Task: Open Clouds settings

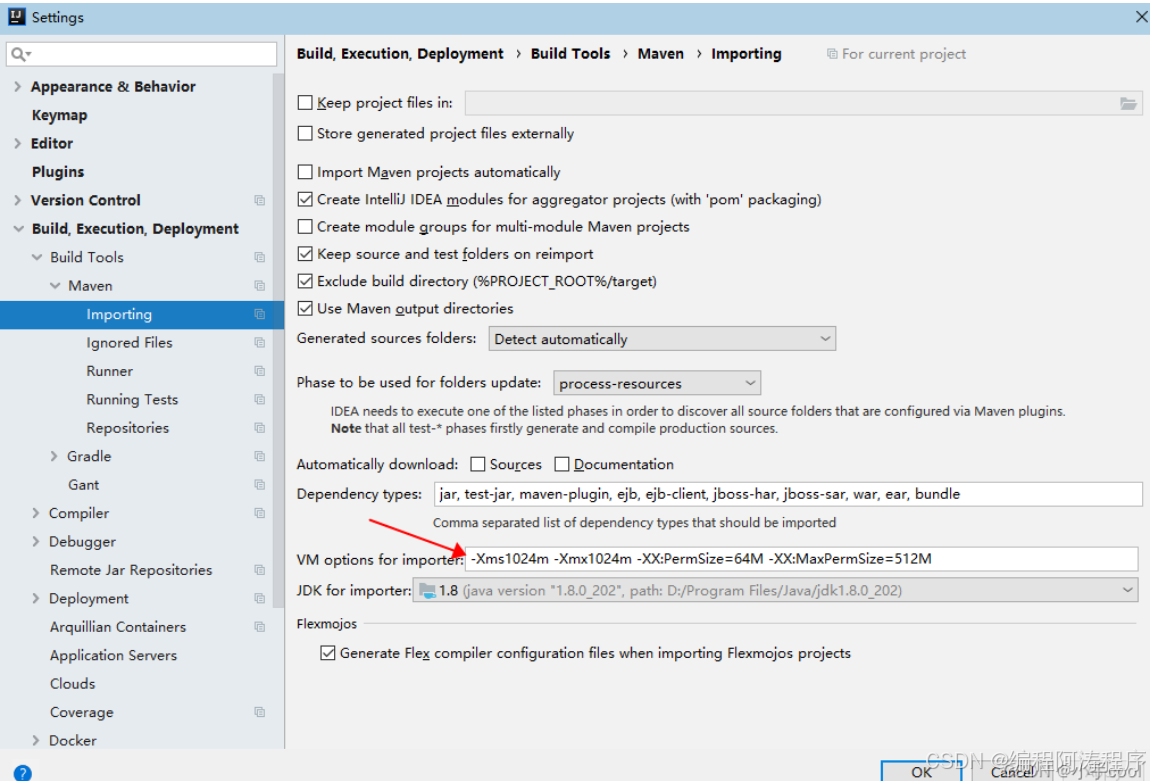Action: [73, 683]
